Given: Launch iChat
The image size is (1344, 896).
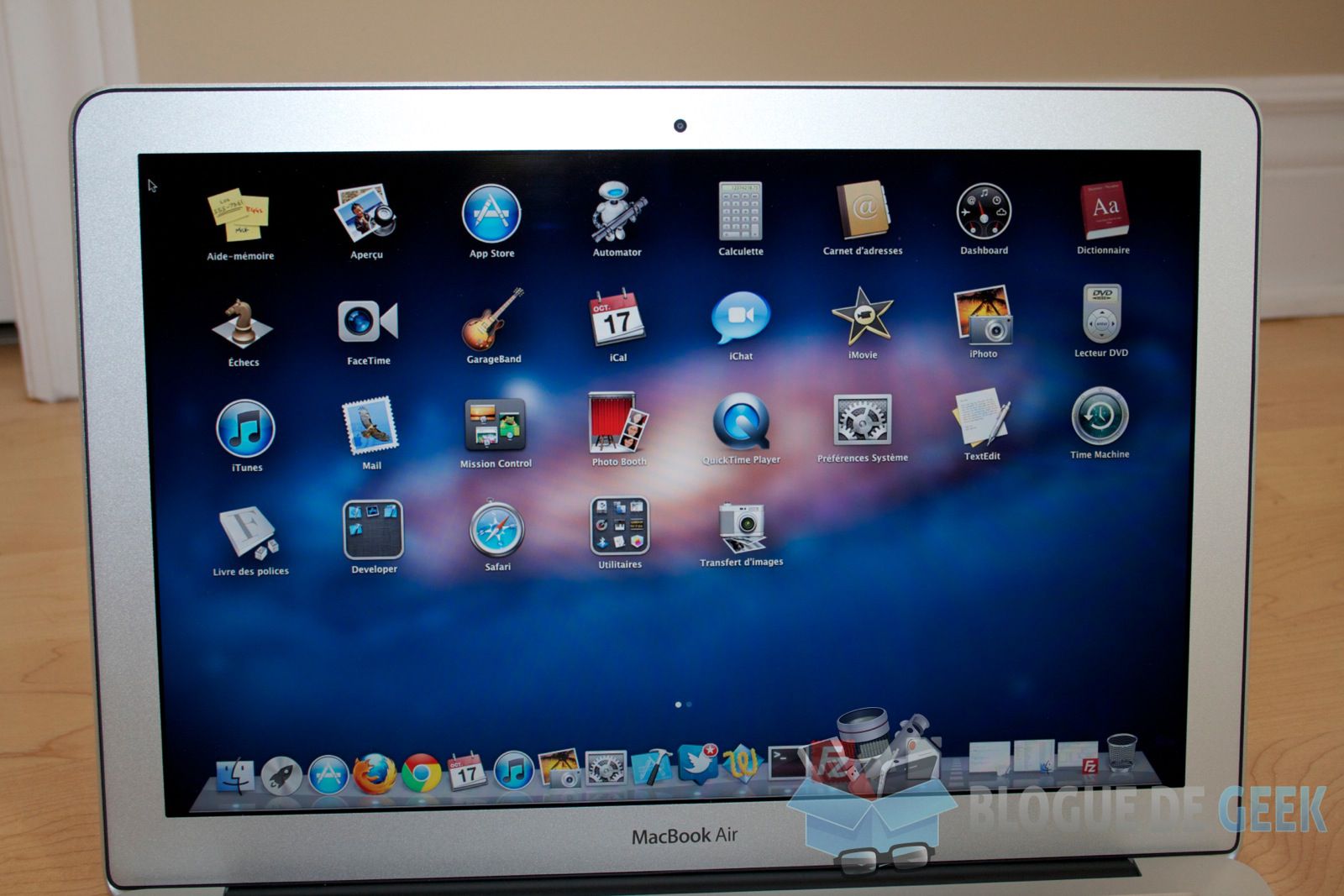Looking at the screenshot, I should click(740, 319).
